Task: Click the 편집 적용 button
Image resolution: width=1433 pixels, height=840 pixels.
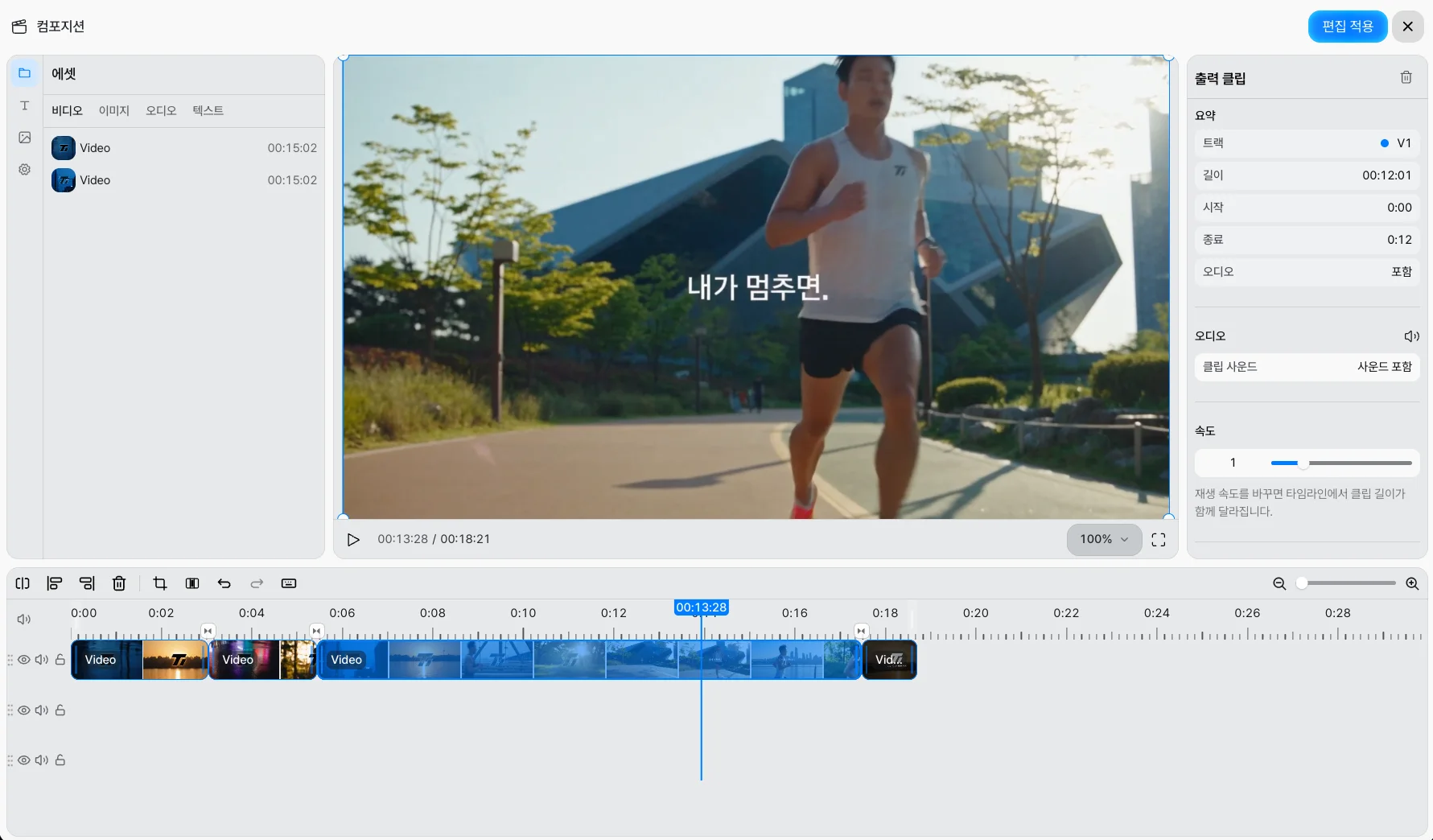Action: pyautogui.click(x=1348, y=27)
